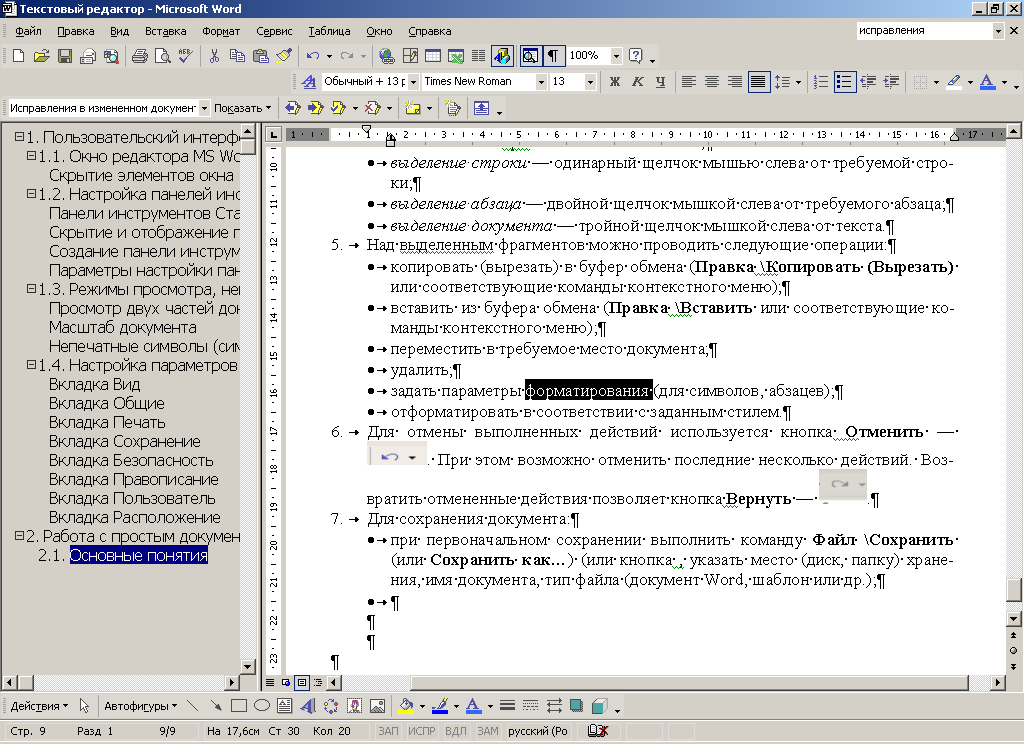Open Автофигуры dropdown menu
This screenshot has height=744, width=1024.
(x=140, y=706)
